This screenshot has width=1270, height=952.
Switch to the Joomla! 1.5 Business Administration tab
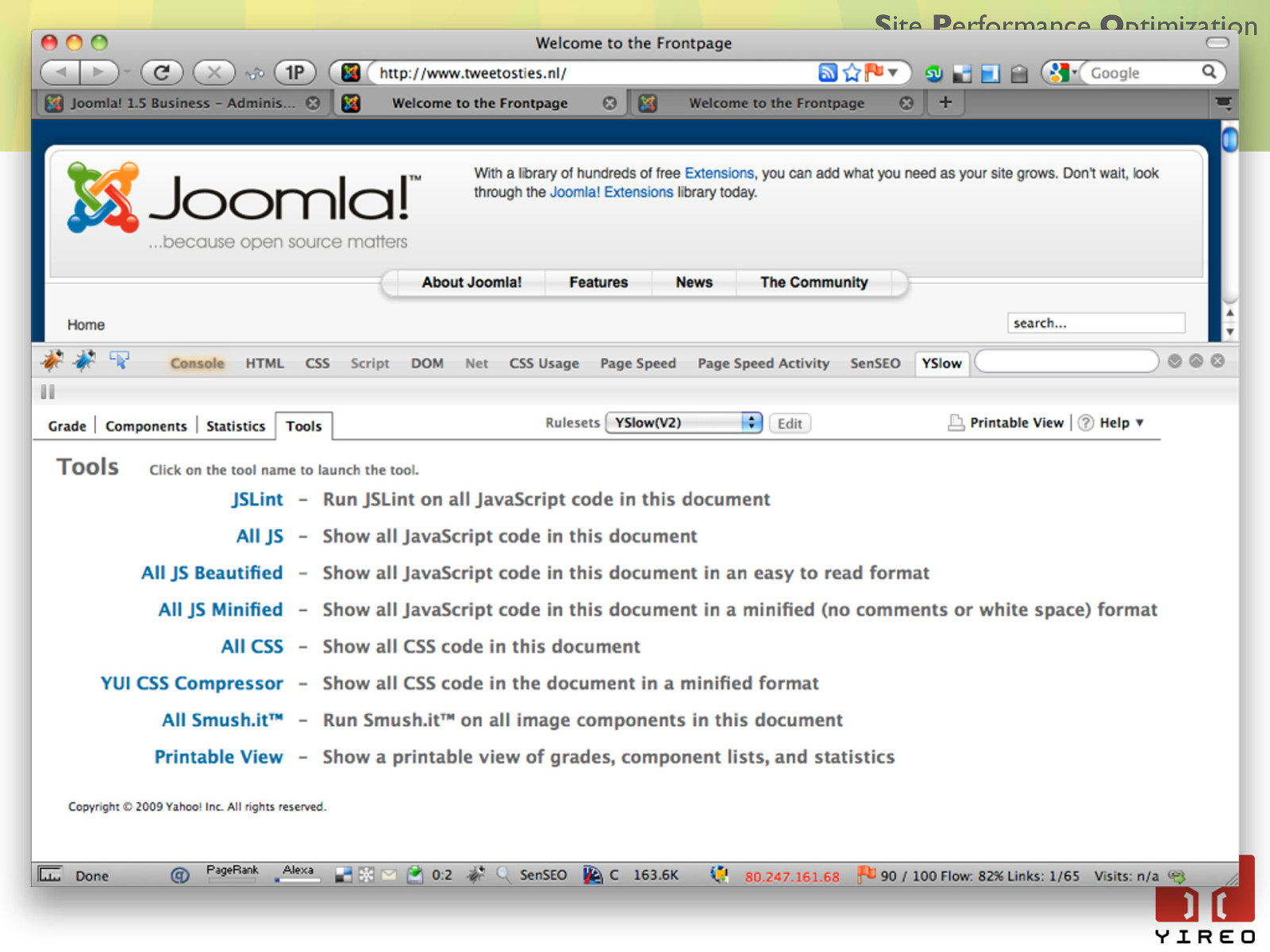click(183, 103)
